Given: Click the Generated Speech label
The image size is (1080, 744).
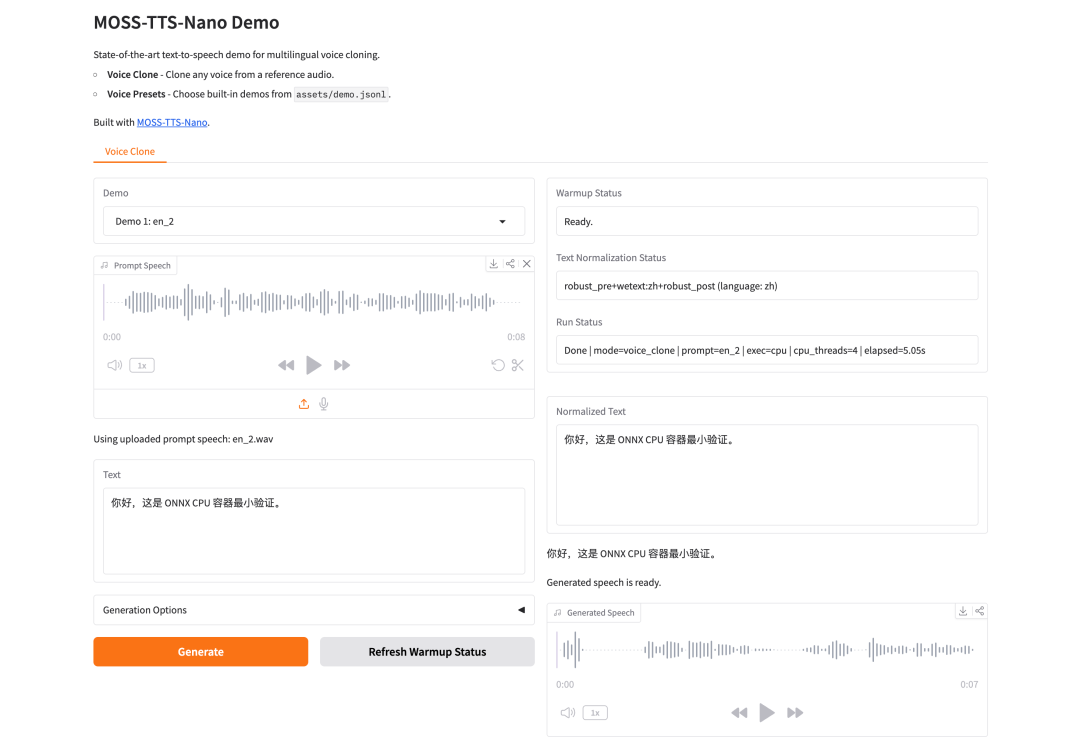Looking at the screenshot, I should [594, 612].
